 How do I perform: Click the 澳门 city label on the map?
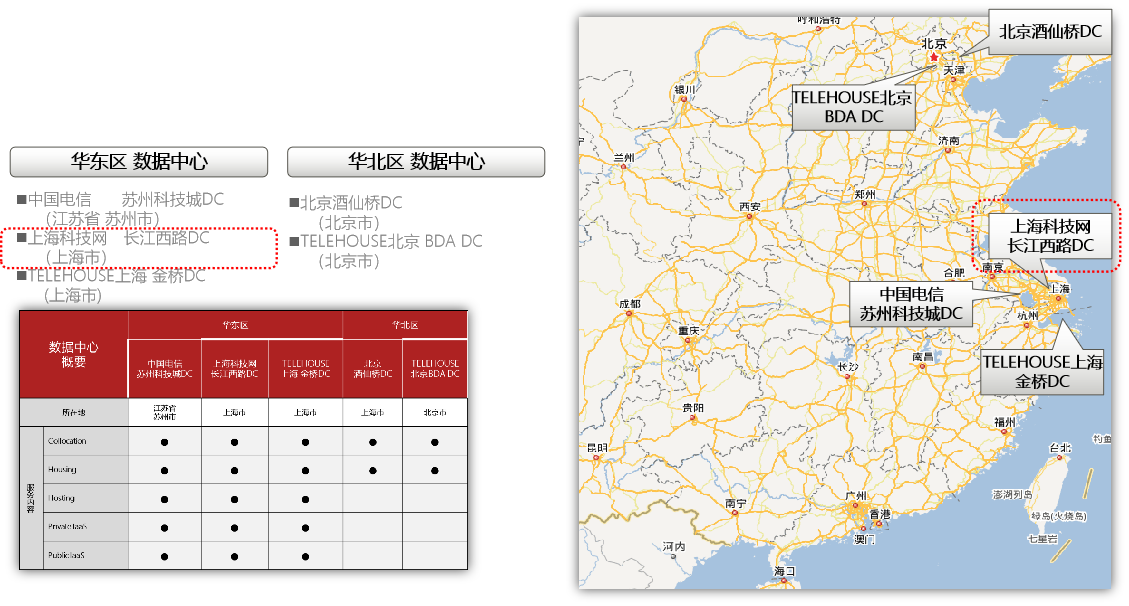pyautogui.click(x=864, y=539)
